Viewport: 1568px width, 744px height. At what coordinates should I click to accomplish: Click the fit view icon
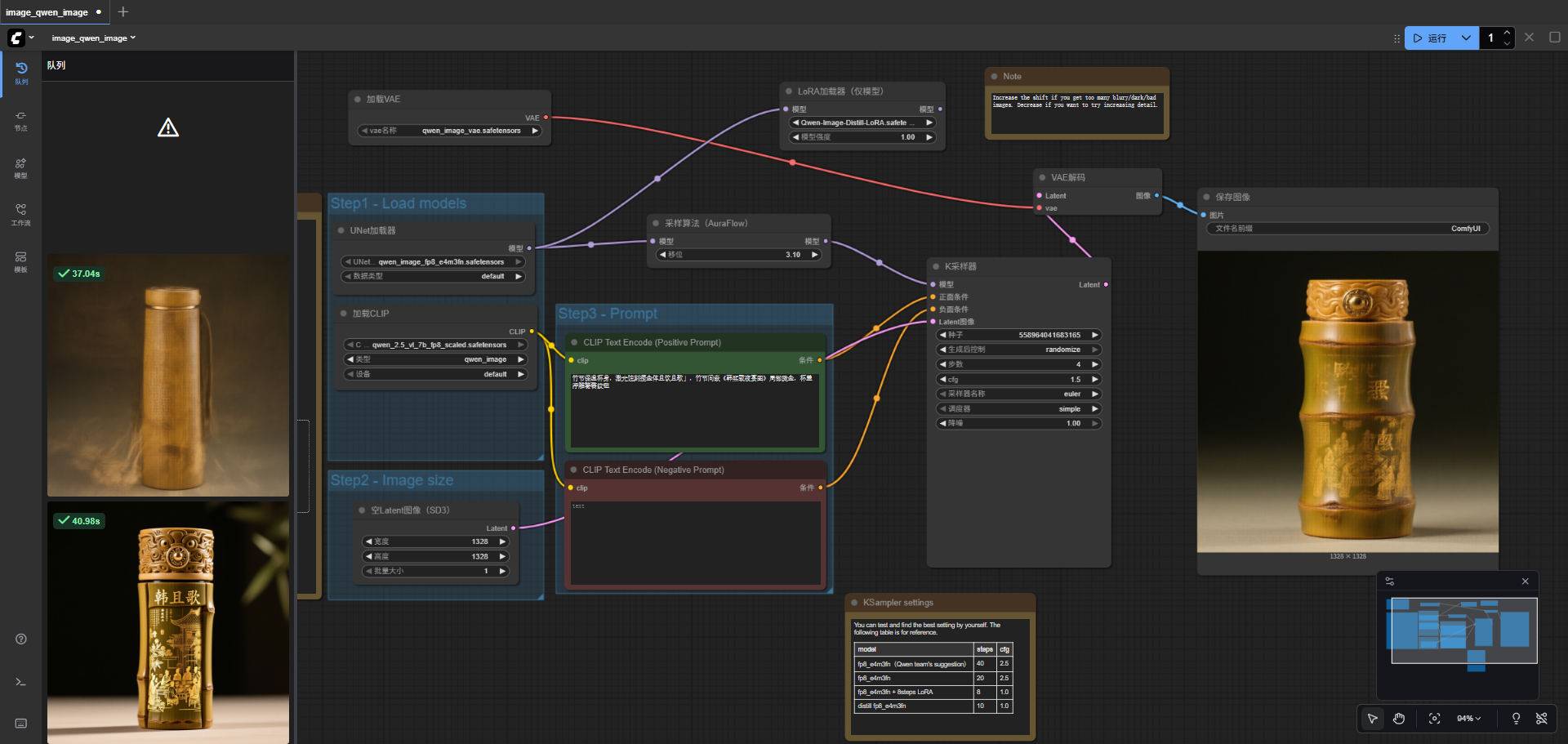point(1434,719)
